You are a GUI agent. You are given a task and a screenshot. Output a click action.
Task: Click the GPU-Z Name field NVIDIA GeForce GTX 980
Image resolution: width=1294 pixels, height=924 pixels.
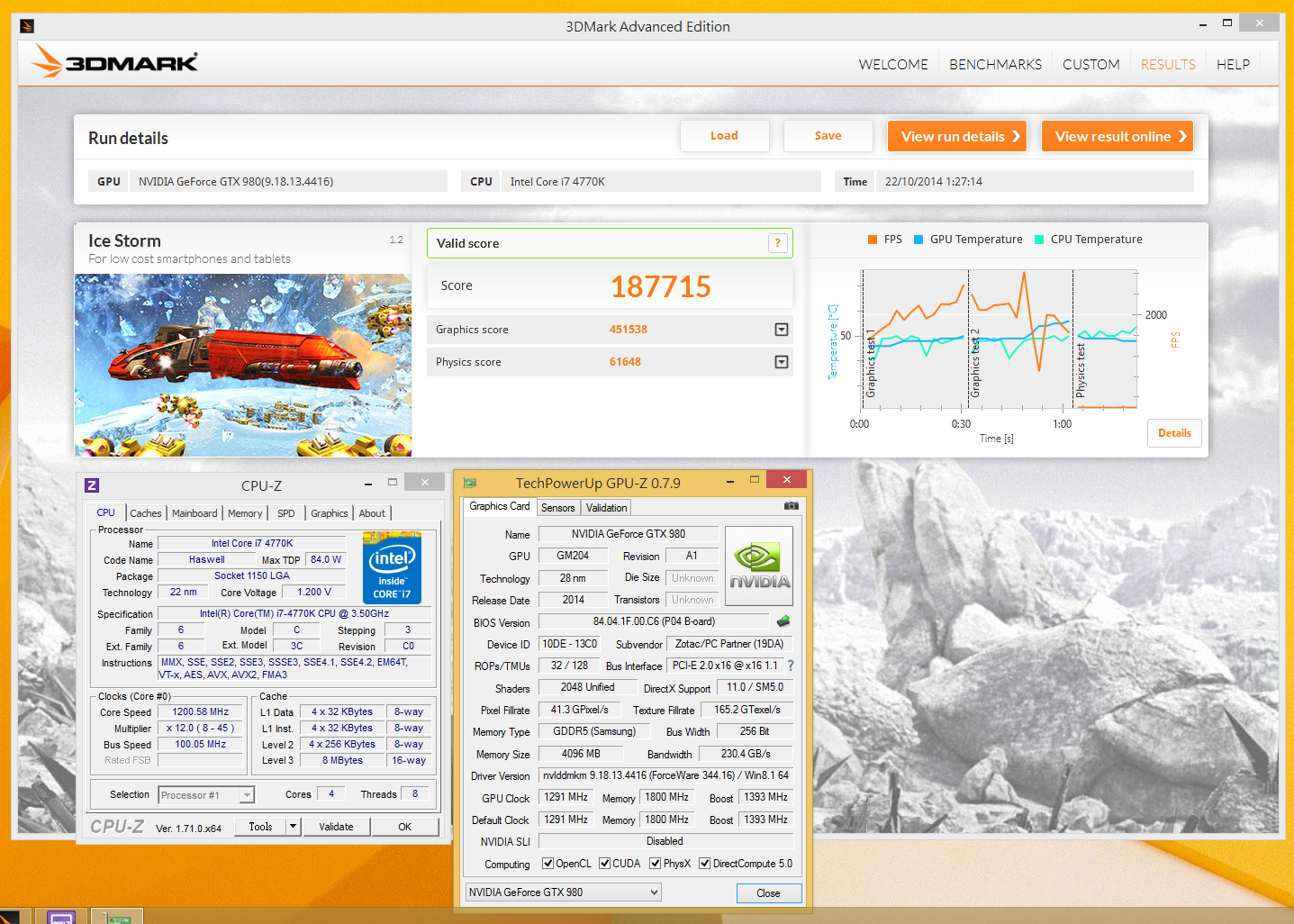[629, 534]
